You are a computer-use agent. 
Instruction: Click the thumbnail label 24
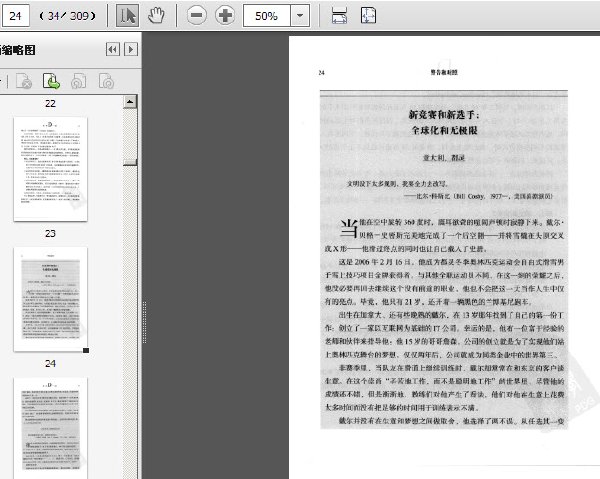pos(51,363)
